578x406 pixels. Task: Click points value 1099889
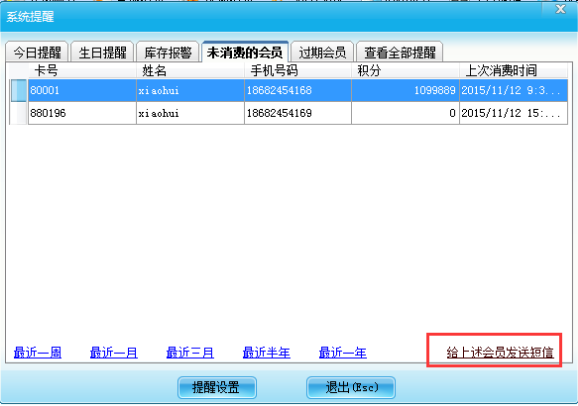tap(405, 90)
